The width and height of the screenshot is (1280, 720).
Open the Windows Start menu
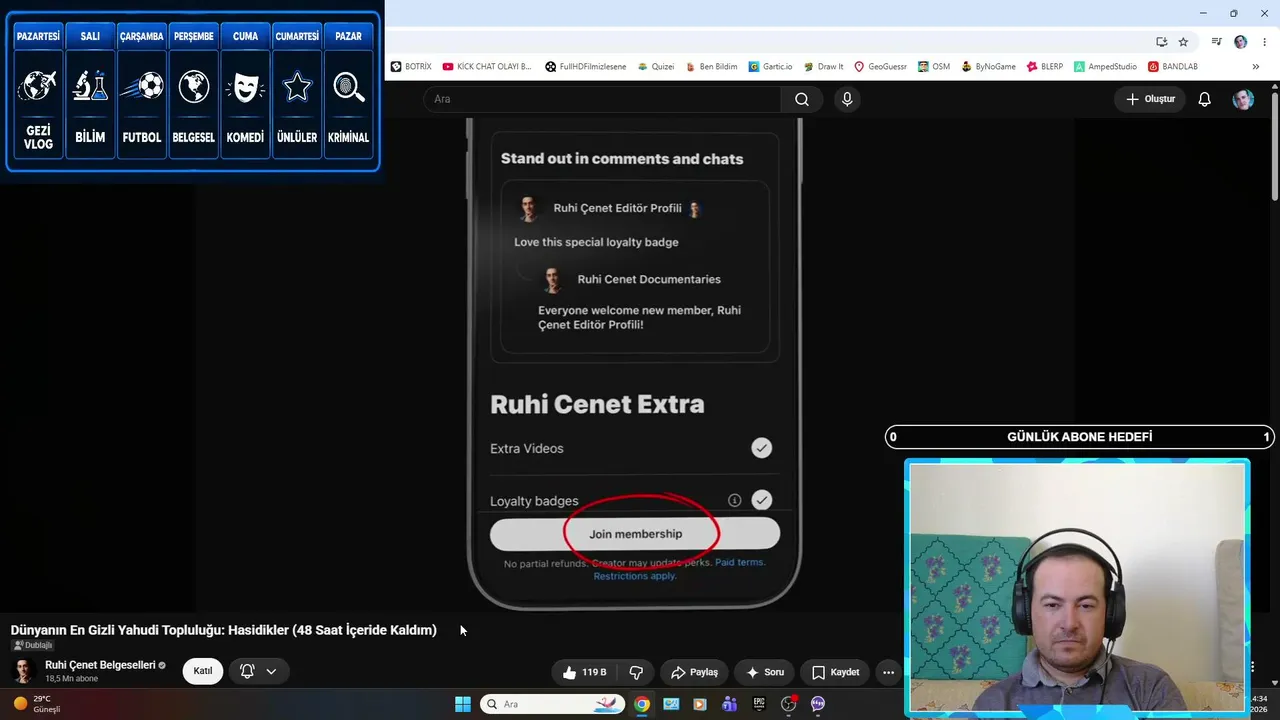[463, 704]
